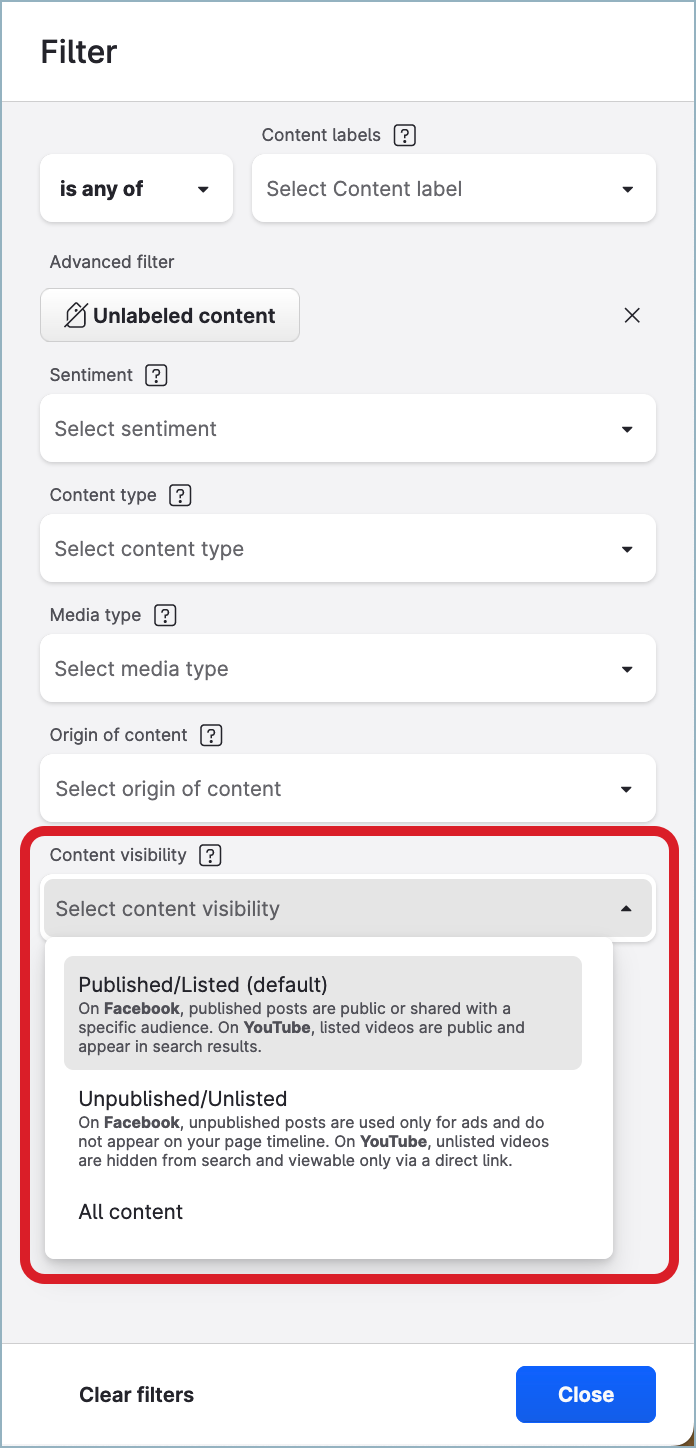Click the Content visibility help icon

210,855
